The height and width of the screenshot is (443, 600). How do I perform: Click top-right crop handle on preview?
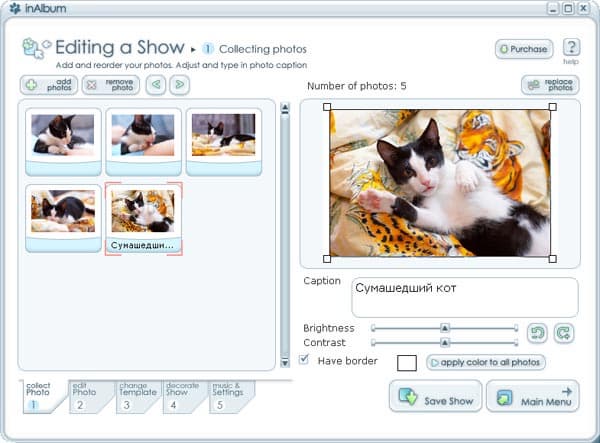click(553, 107)
